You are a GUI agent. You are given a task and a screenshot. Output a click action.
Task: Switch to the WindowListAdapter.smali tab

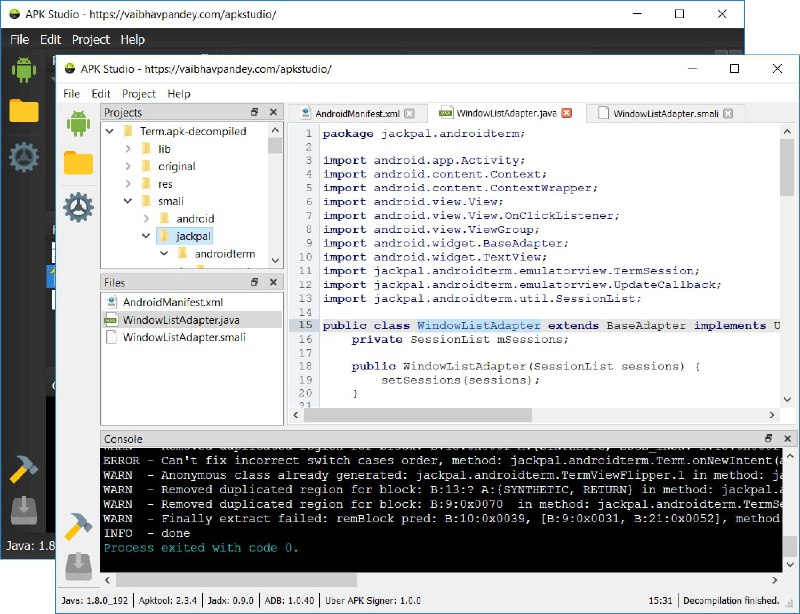(666, 113)
